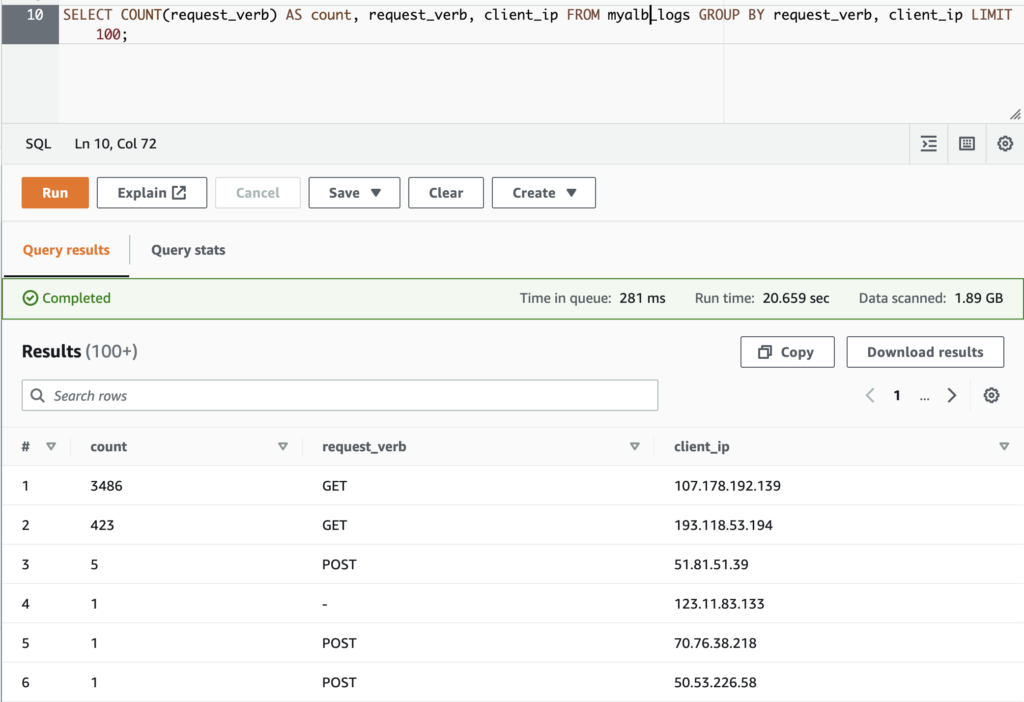Go to next results page chevron
This screenshot has width=1024, height=702.
pos(952,395)
